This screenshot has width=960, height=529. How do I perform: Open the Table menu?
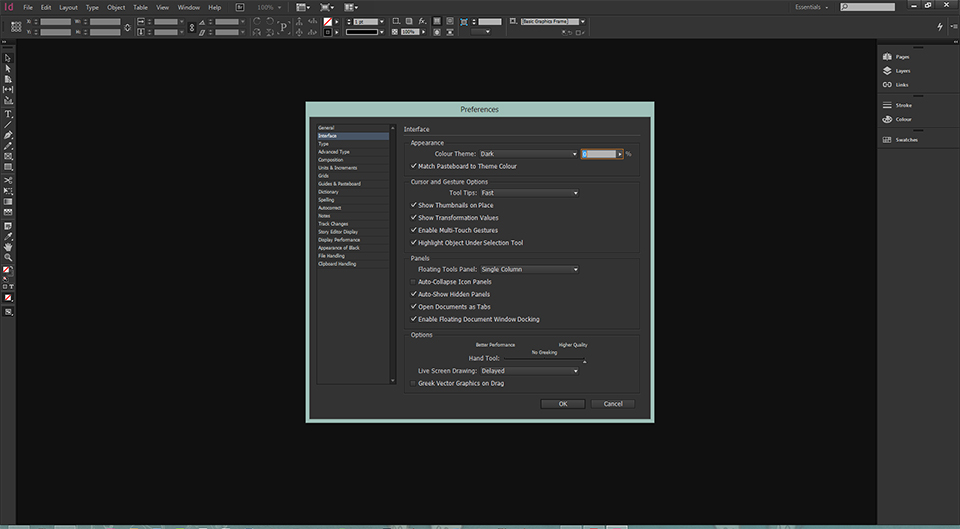[140, 7]
